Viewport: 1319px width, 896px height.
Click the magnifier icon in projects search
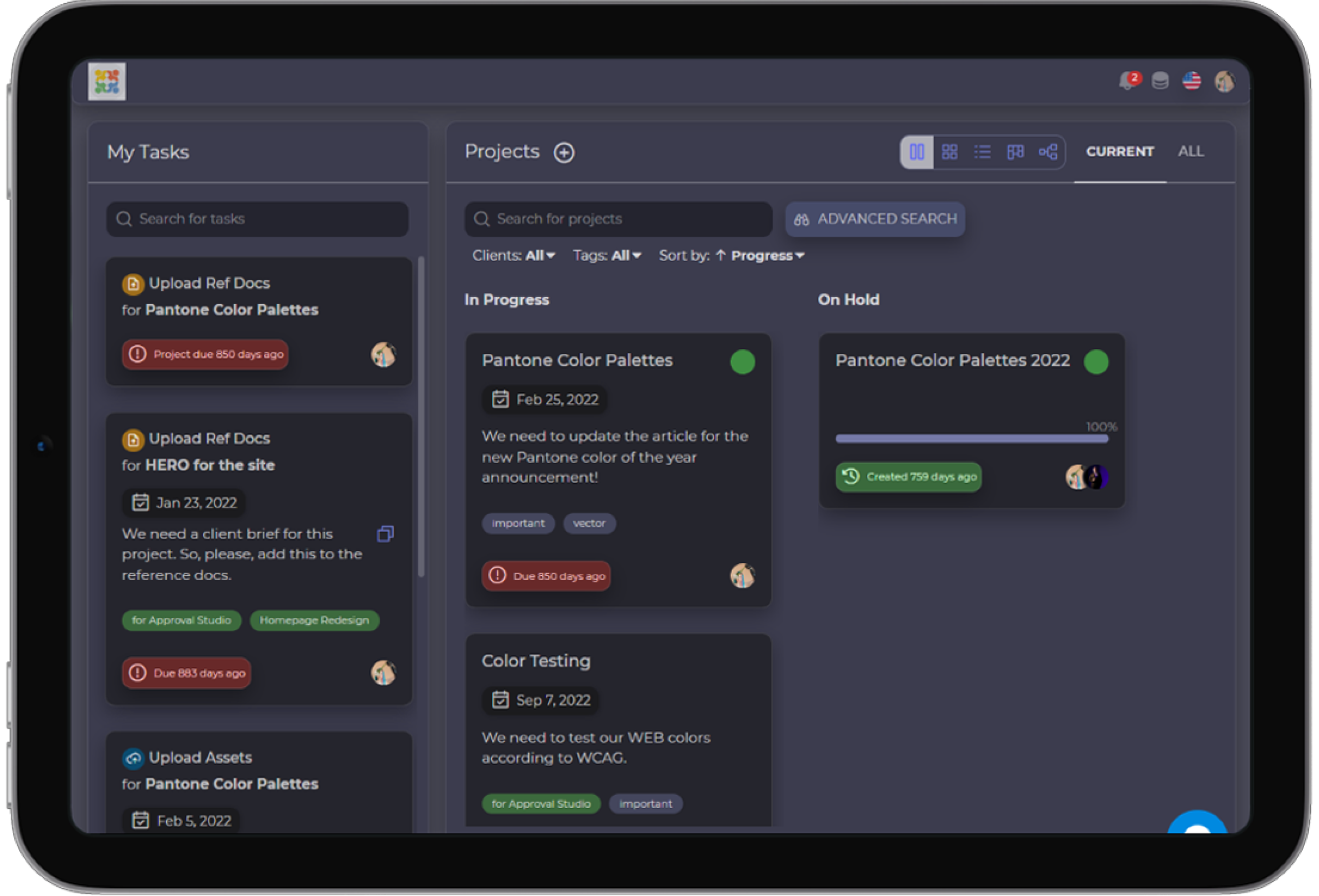tap(481, 219)
